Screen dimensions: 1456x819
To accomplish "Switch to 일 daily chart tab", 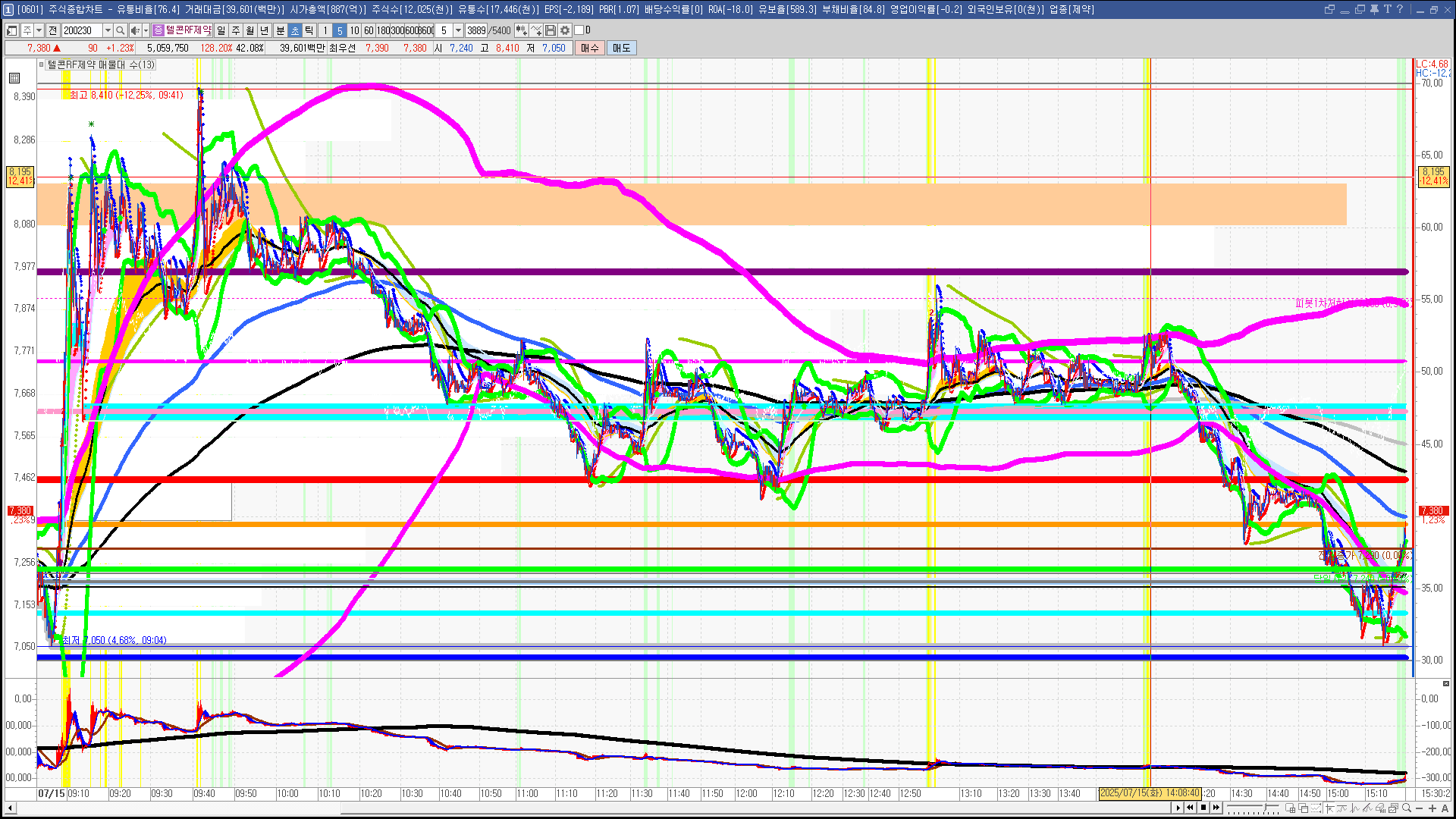I will 221,30.
